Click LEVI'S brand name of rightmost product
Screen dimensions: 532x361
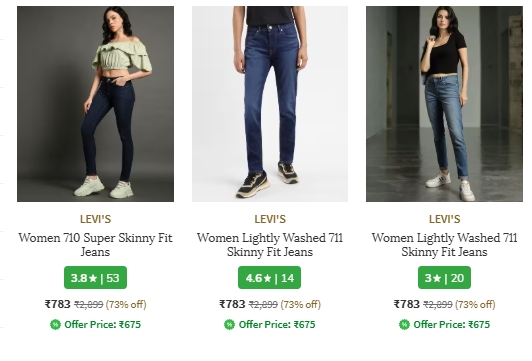point(444,219)
